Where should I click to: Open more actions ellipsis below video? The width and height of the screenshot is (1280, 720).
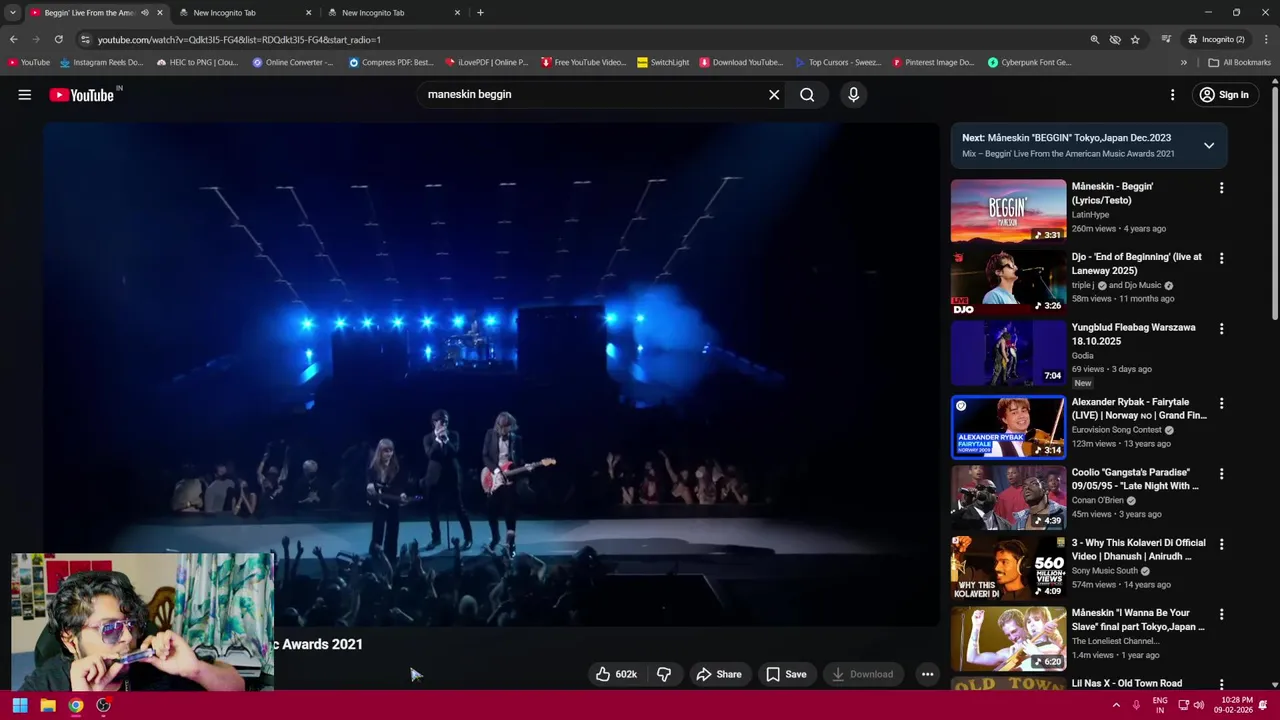[927, 674]
